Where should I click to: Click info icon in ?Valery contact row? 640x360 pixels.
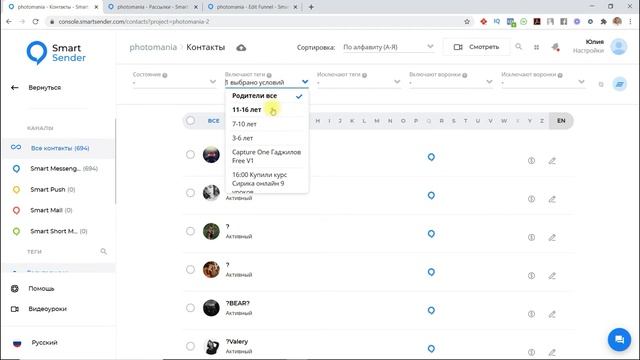tap(531, 352)
